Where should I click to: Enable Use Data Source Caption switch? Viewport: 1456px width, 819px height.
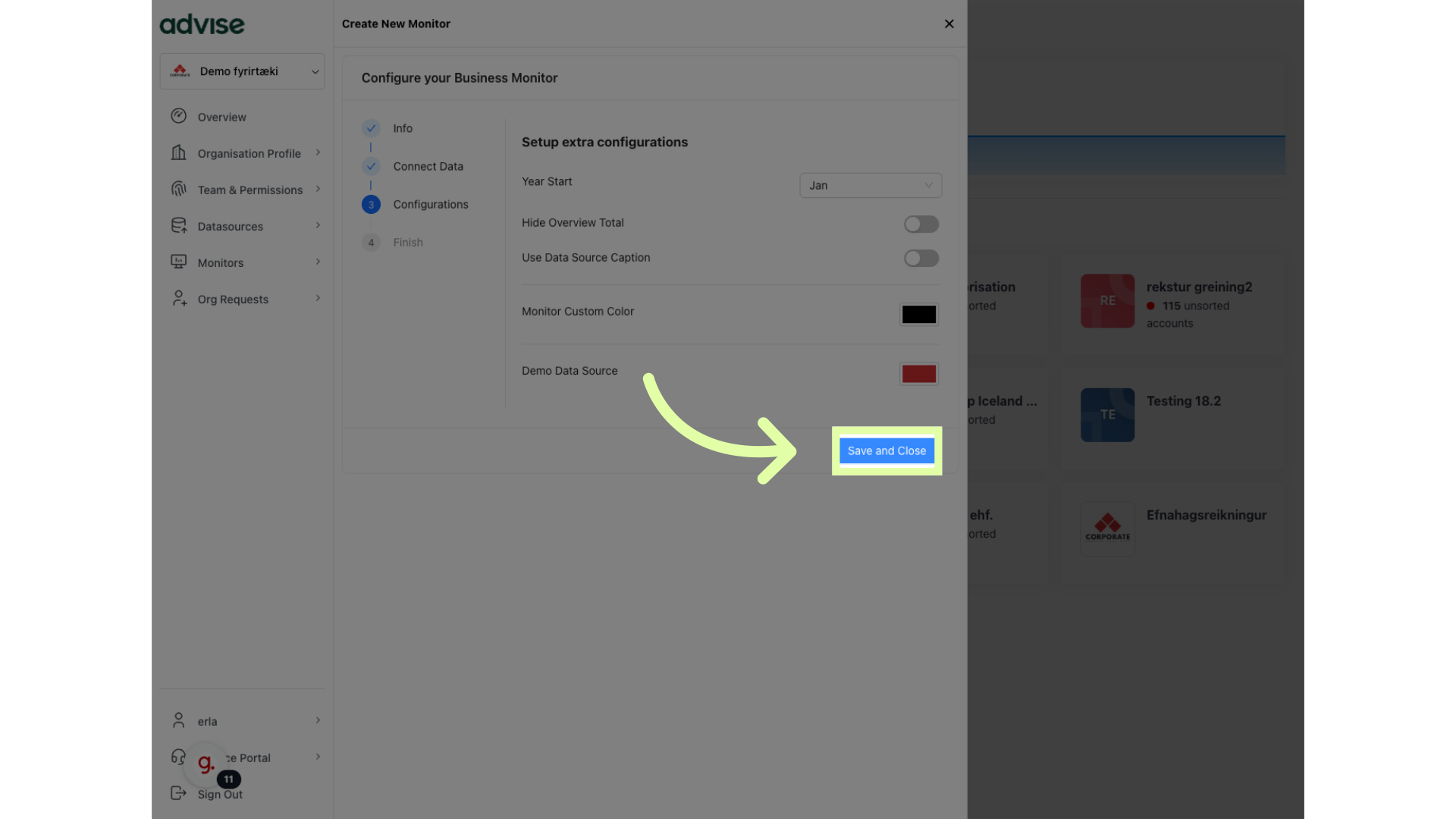921,259
